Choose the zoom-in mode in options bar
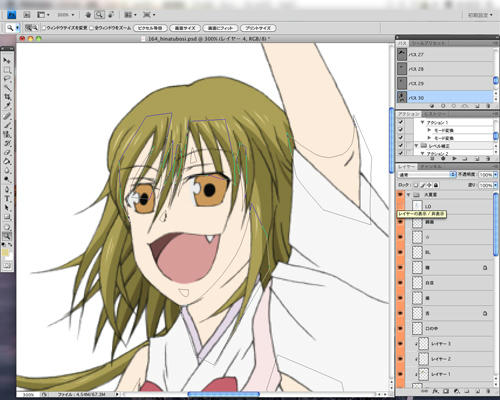The image size is (500, 400). pos(28,28)
